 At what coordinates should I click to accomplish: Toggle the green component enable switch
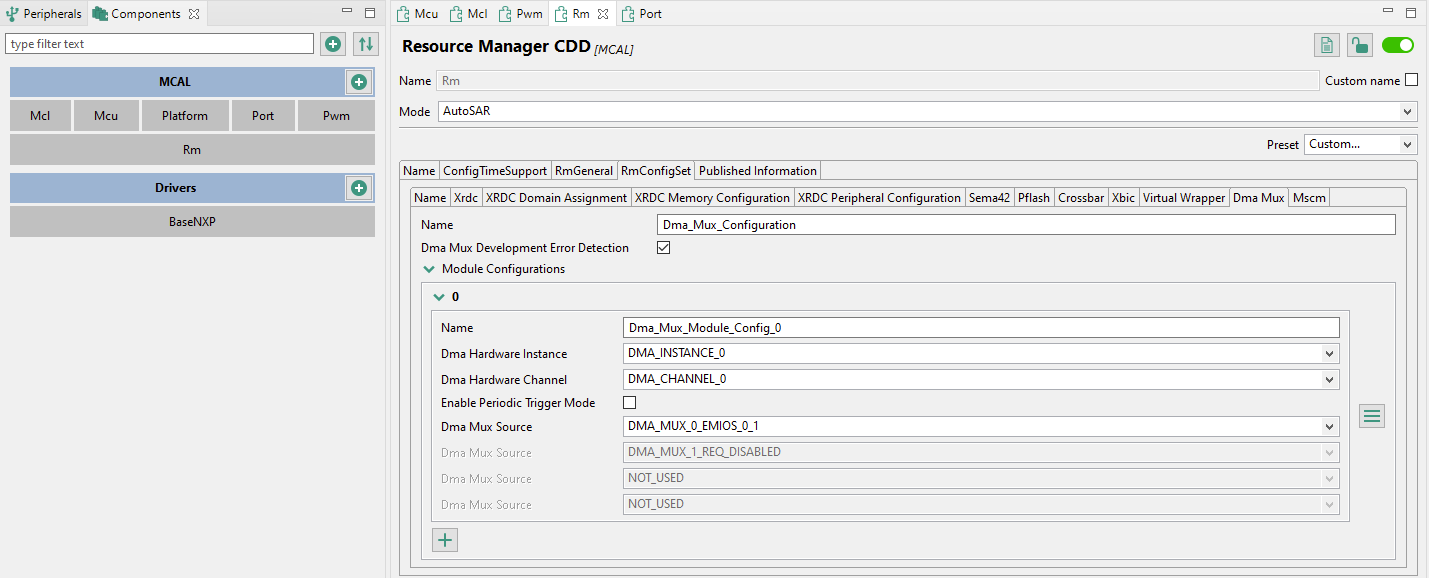point(1397,45)
